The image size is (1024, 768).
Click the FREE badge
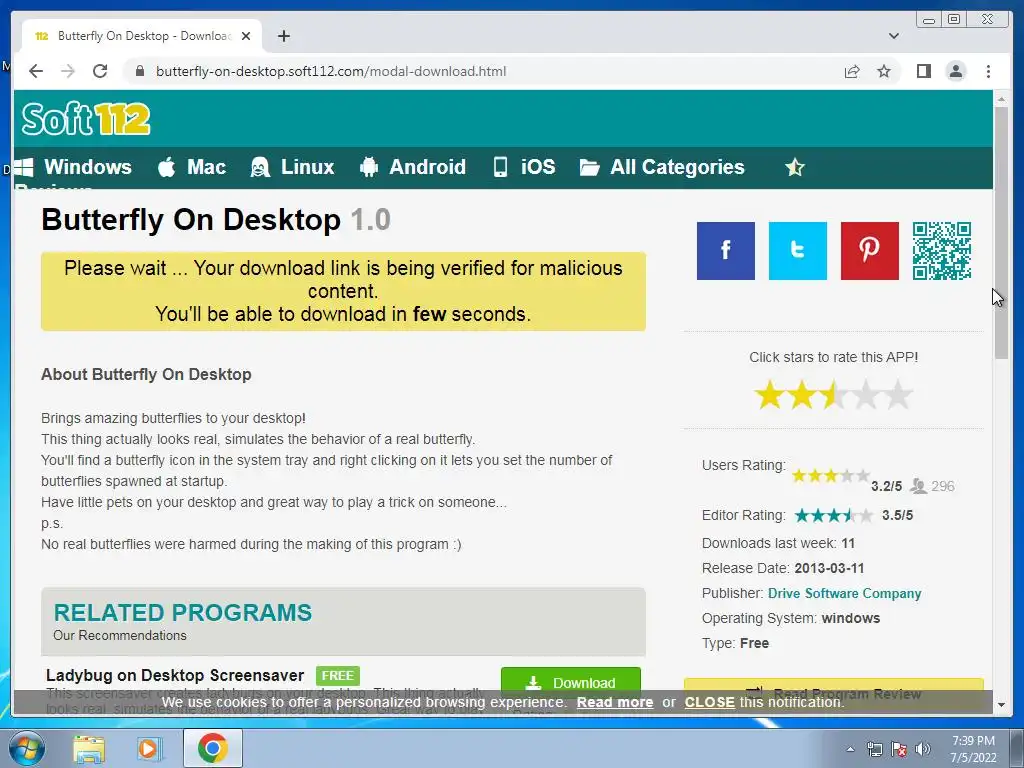338,675
